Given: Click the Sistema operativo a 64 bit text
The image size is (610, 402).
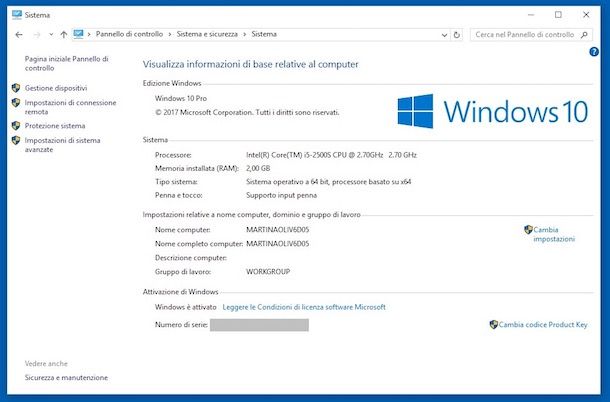Looking at the screenshot, I should tap(328, 182).
